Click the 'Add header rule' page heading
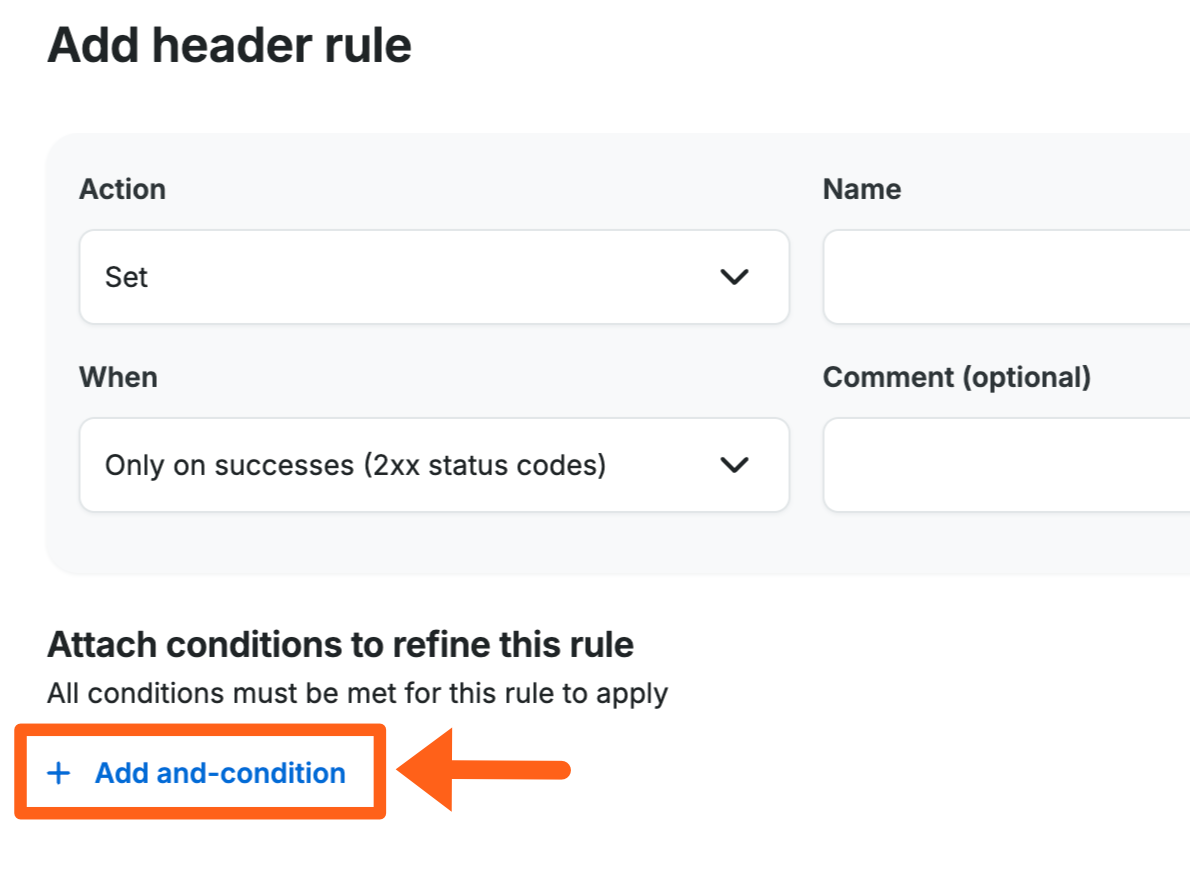Image resolution: width=1190 pixels, height=878 pixels. [229, 46]
